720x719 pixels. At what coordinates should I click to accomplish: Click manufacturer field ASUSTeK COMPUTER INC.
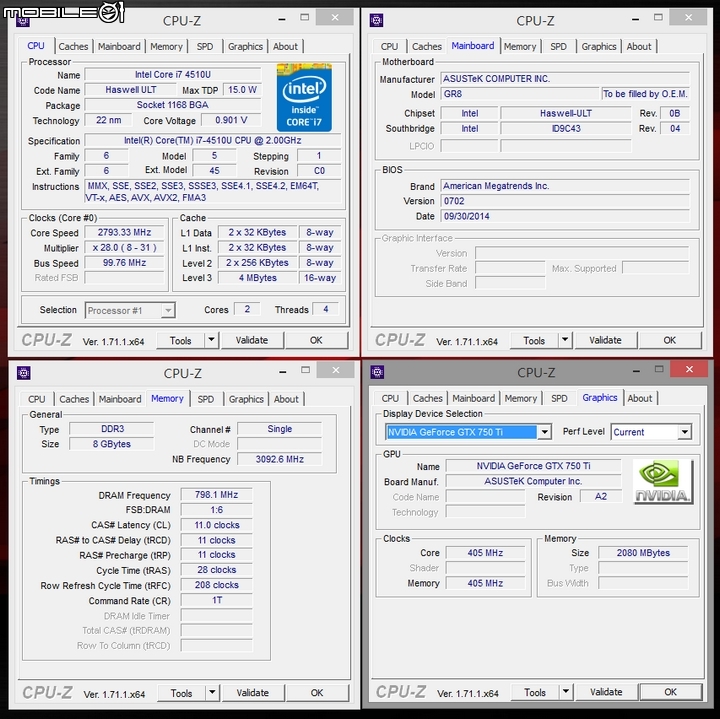[x=565, y=79]
